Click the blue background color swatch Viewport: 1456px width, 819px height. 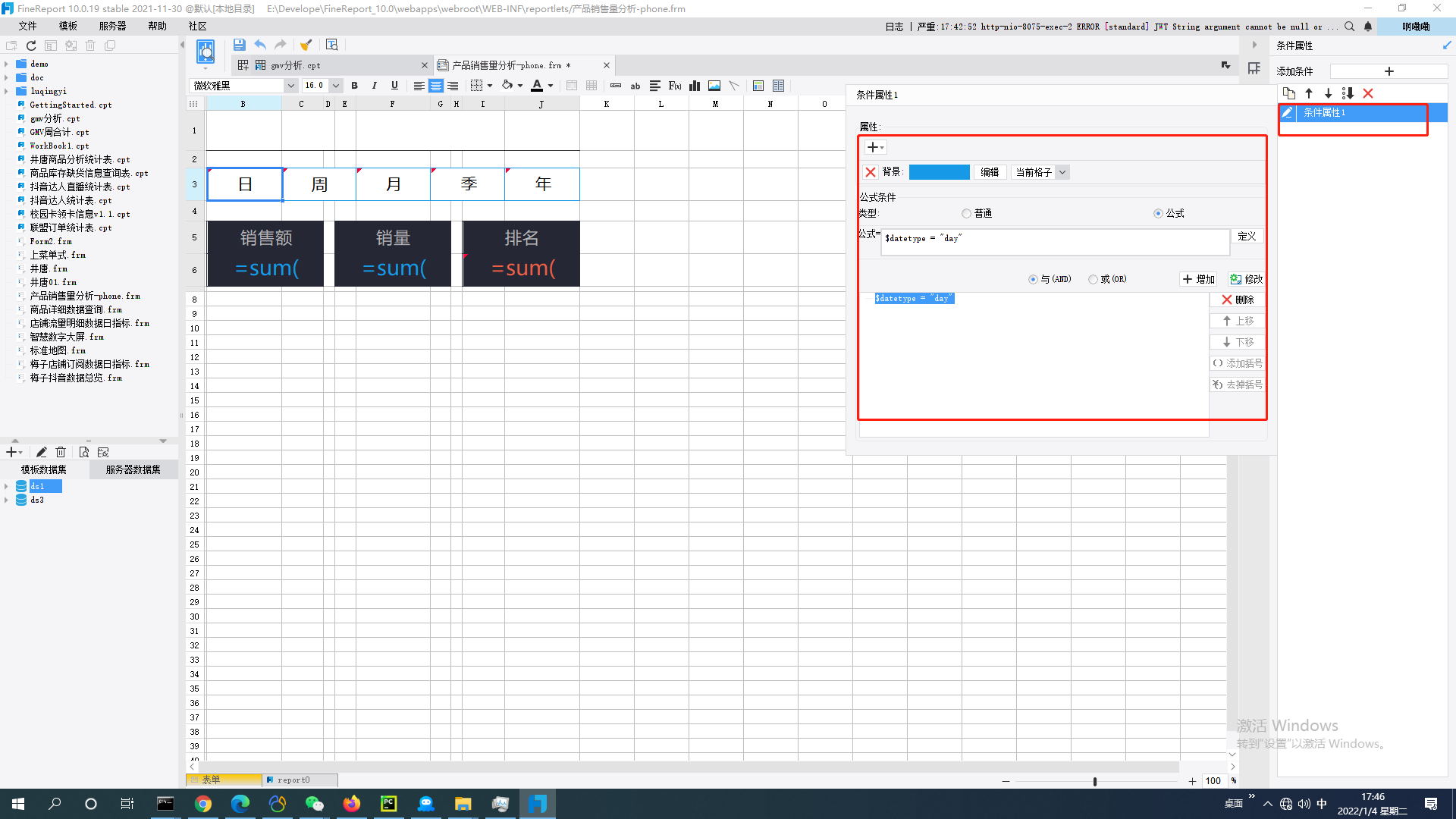(939, 172)
